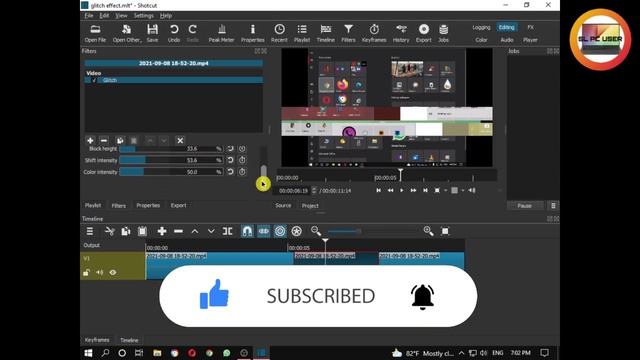The image size is (640, 360).
Task: Click the Pause button in Jobs panel
Action: point(524,206)
